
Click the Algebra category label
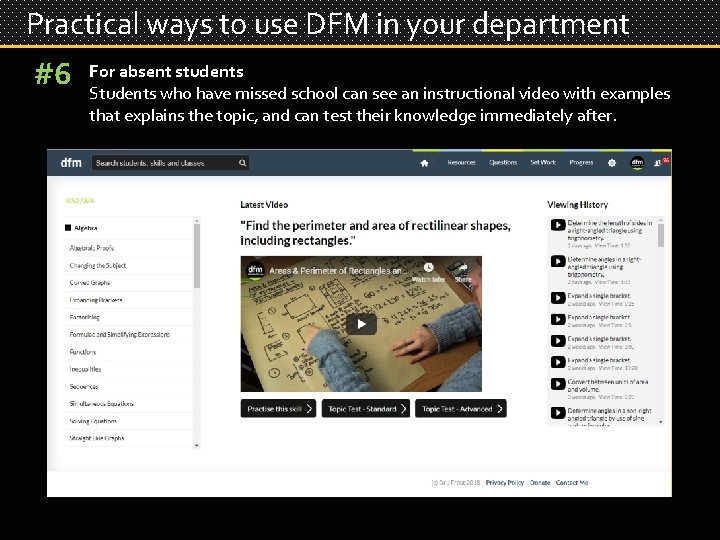85,228
